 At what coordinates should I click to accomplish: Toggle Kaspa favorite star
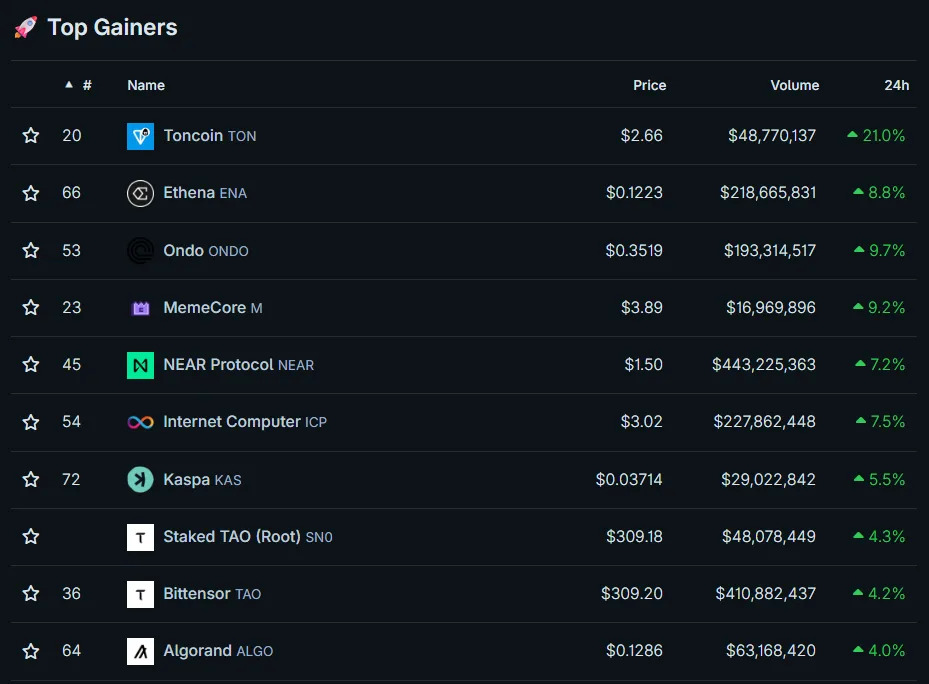pyautogui.click(x=31, y=480)
